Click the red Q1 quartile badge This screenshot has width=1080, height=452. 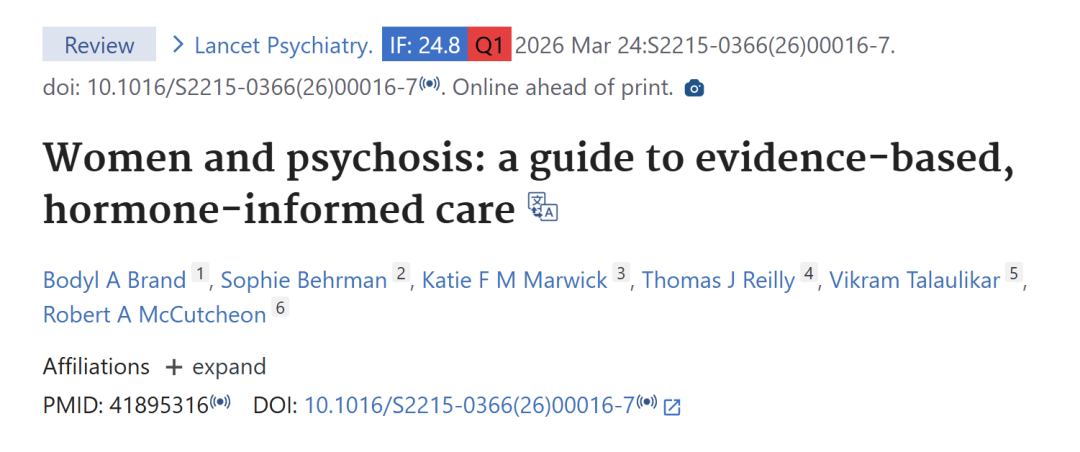490,45
